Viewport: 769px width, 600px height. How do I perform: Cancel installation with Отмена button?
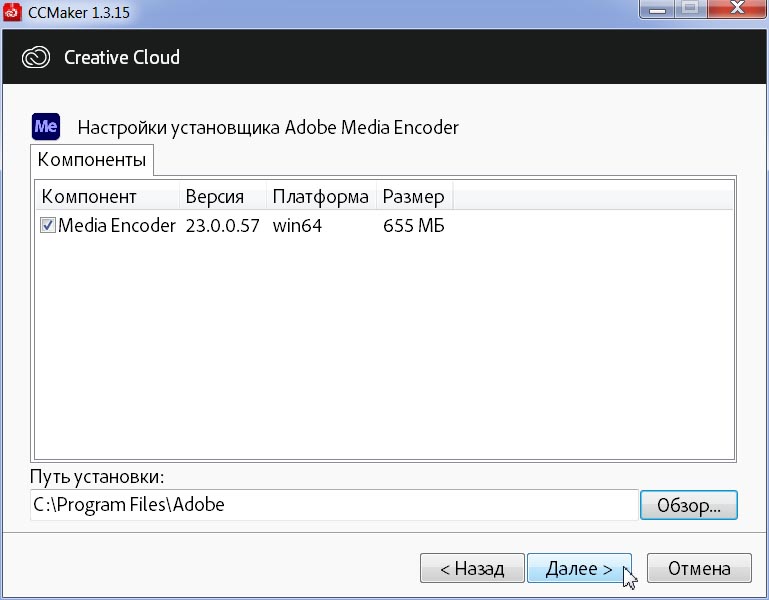tap(699, 568)
